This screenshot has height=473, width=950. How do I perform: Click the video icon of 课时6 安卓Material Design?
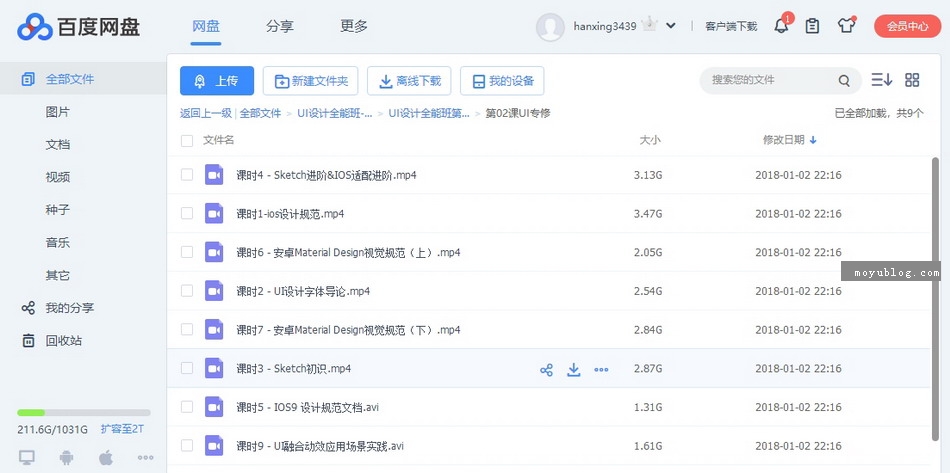[x=214, y=252]
